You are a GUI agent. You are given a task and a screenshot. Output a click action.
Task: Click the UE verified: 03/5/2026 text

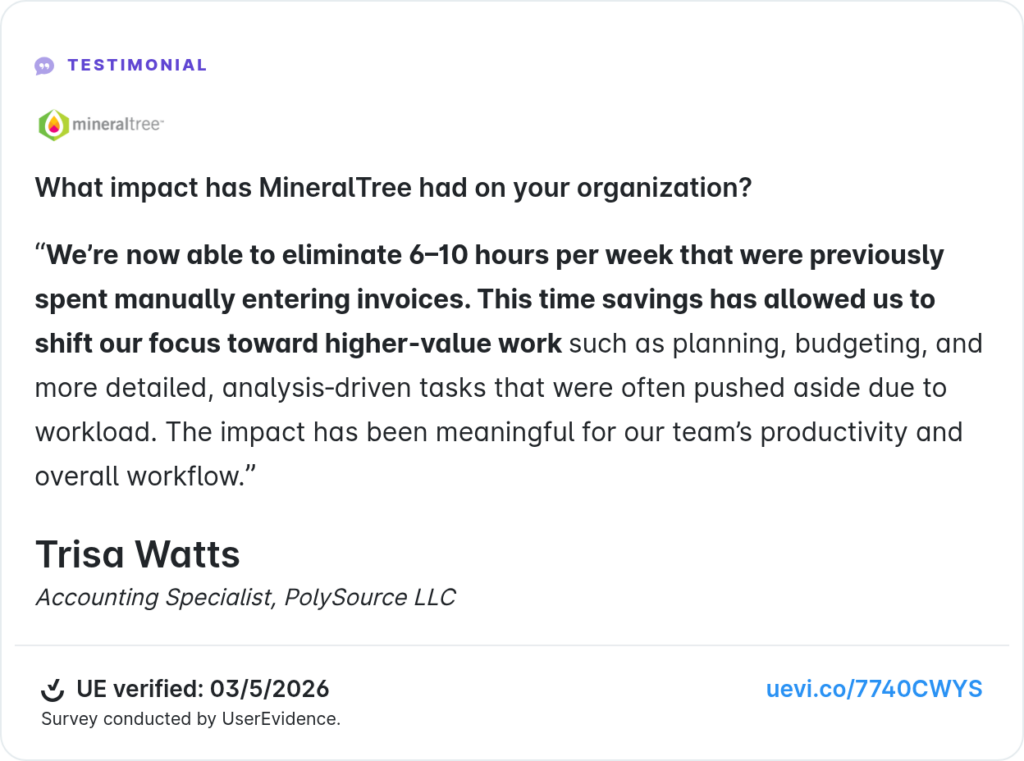[202, 689]
